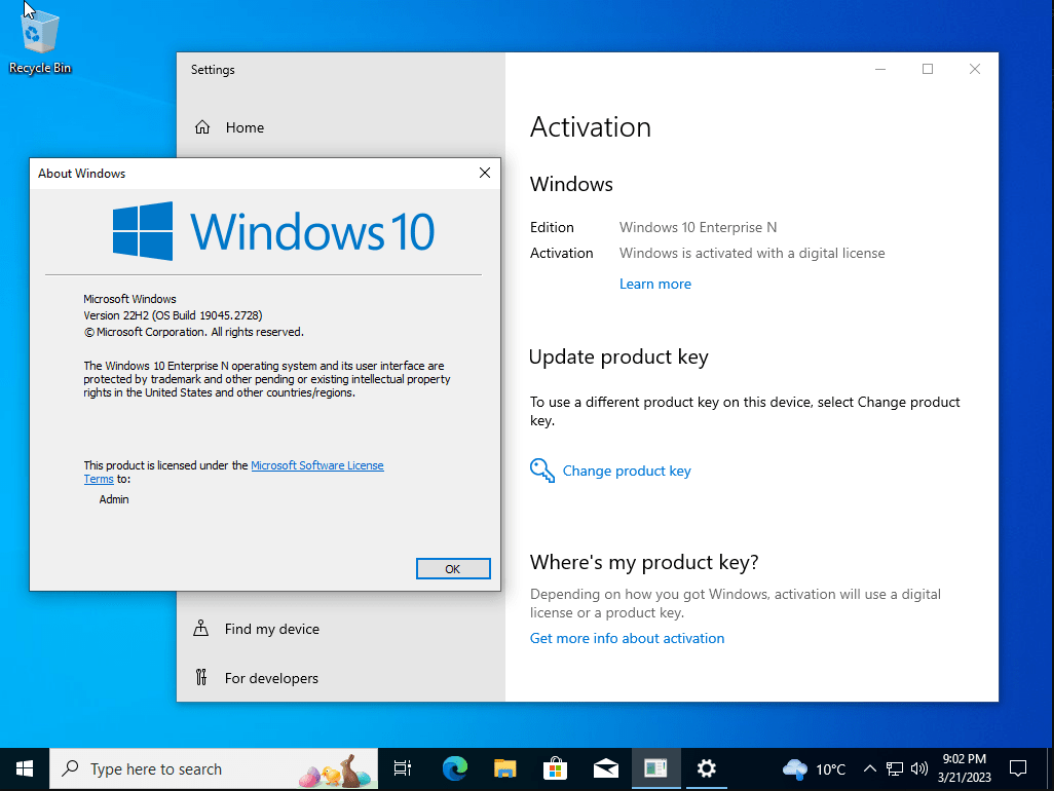The height and width of the screenshot is (791, 1054).
Task: Click the Type here to search box
Action: pyautogui.click(x=214, y=769)
